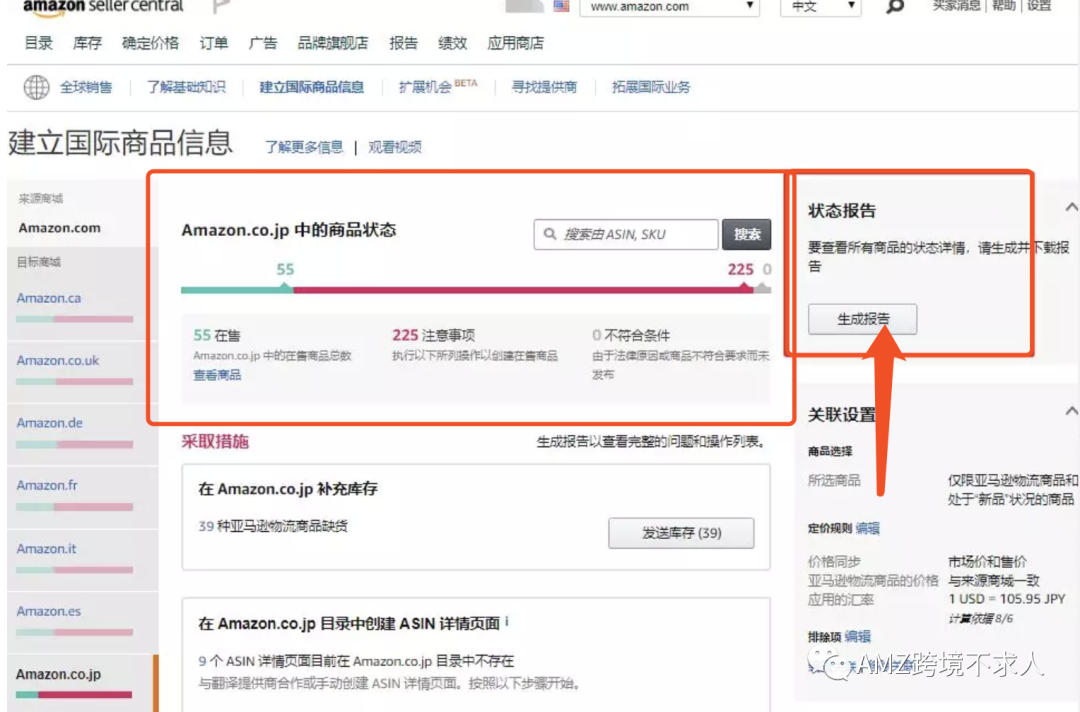This screenshot has width=1080, height=712.
Task: Open the 中文 language dropdown
Action: pos(820,7)
